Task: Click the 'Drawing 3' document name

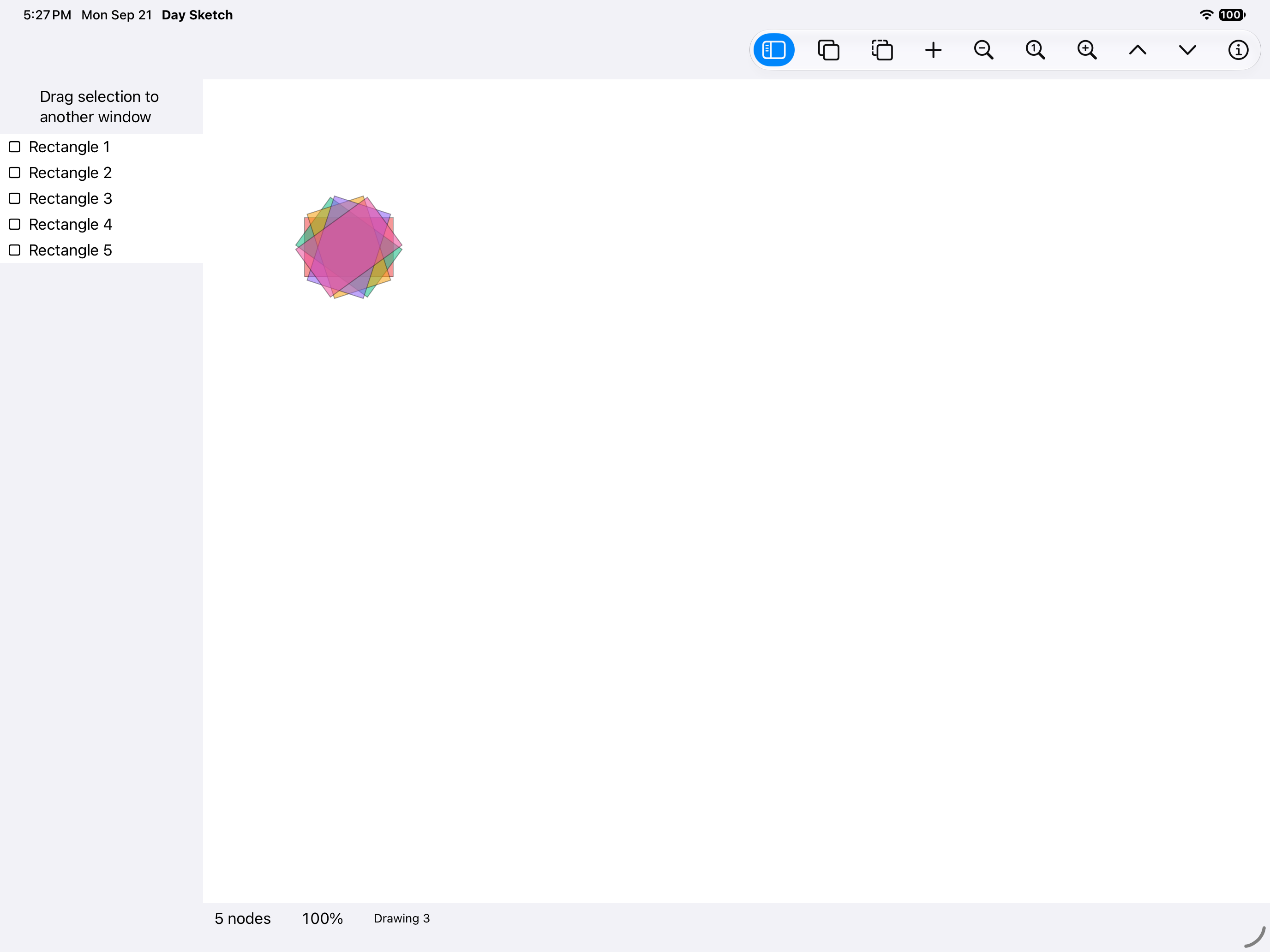Action: [x=402, y=919]
